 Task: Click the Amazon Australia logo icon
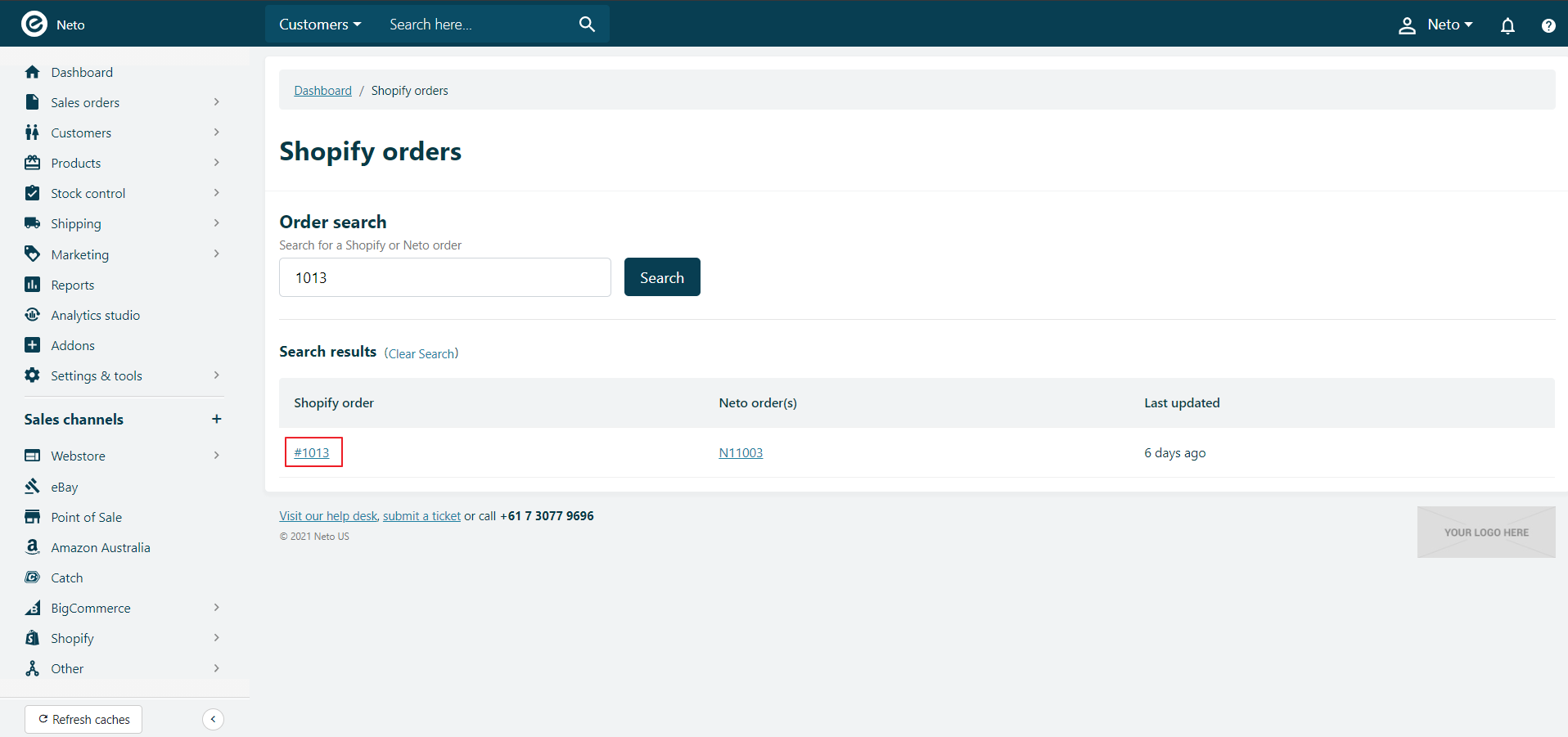click(x=32, y=546)
